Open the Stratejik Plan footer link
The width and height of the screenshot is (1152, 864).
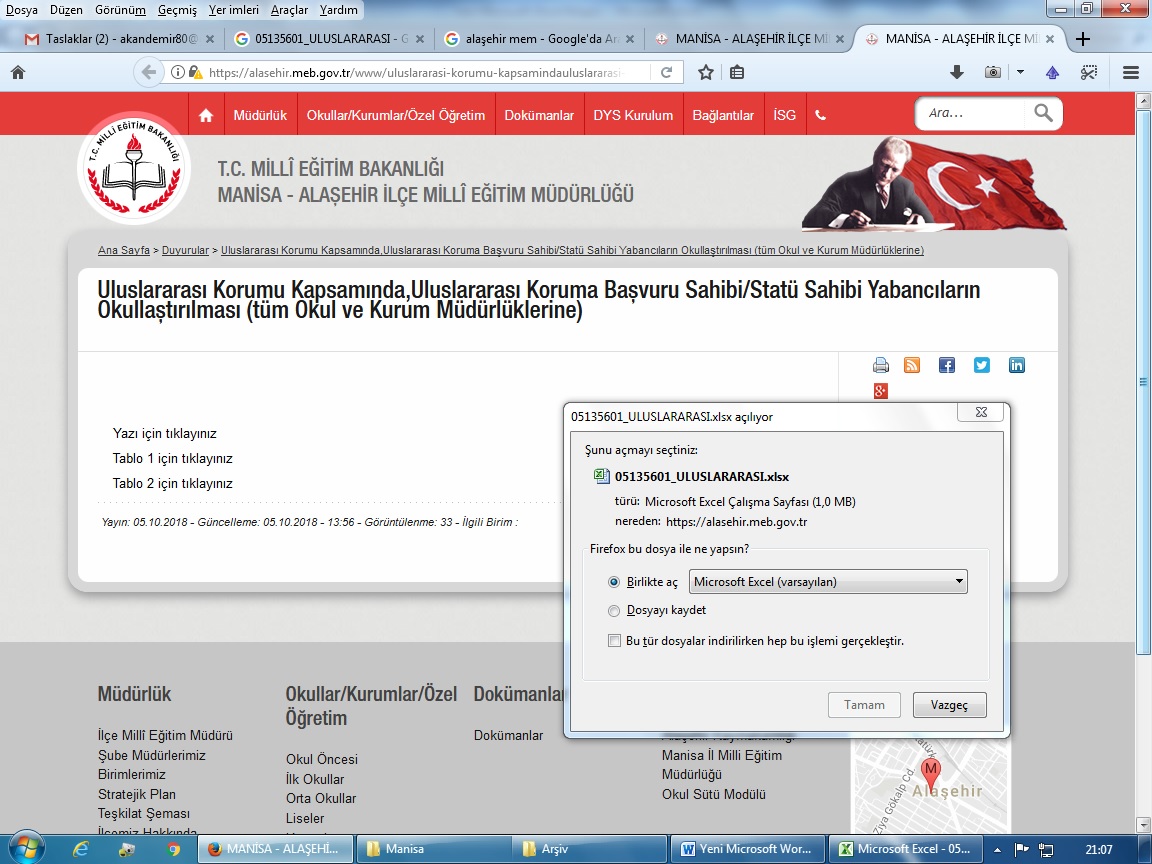137,794
